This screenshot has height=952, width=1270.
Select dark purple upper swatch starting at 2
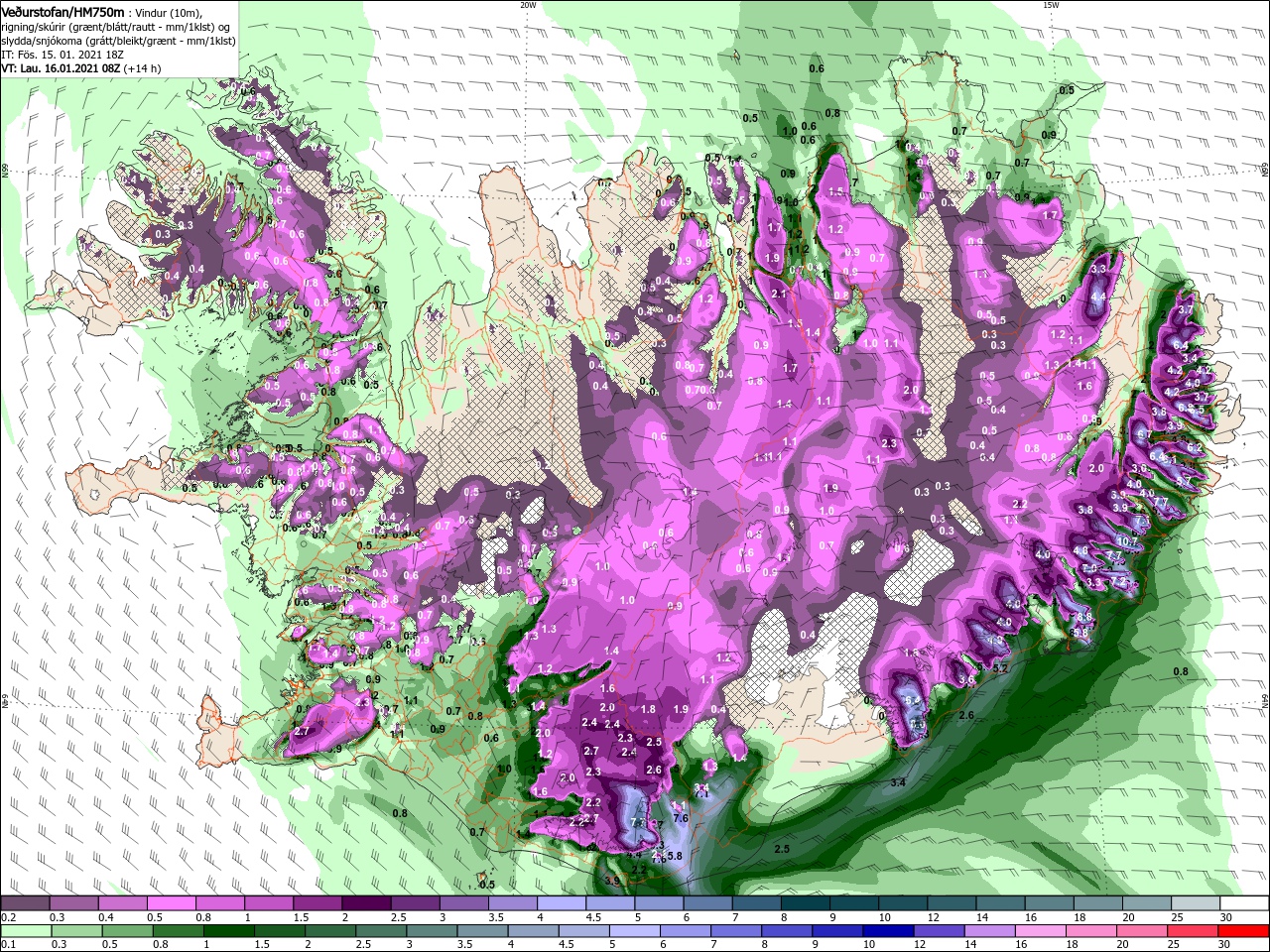367,902
